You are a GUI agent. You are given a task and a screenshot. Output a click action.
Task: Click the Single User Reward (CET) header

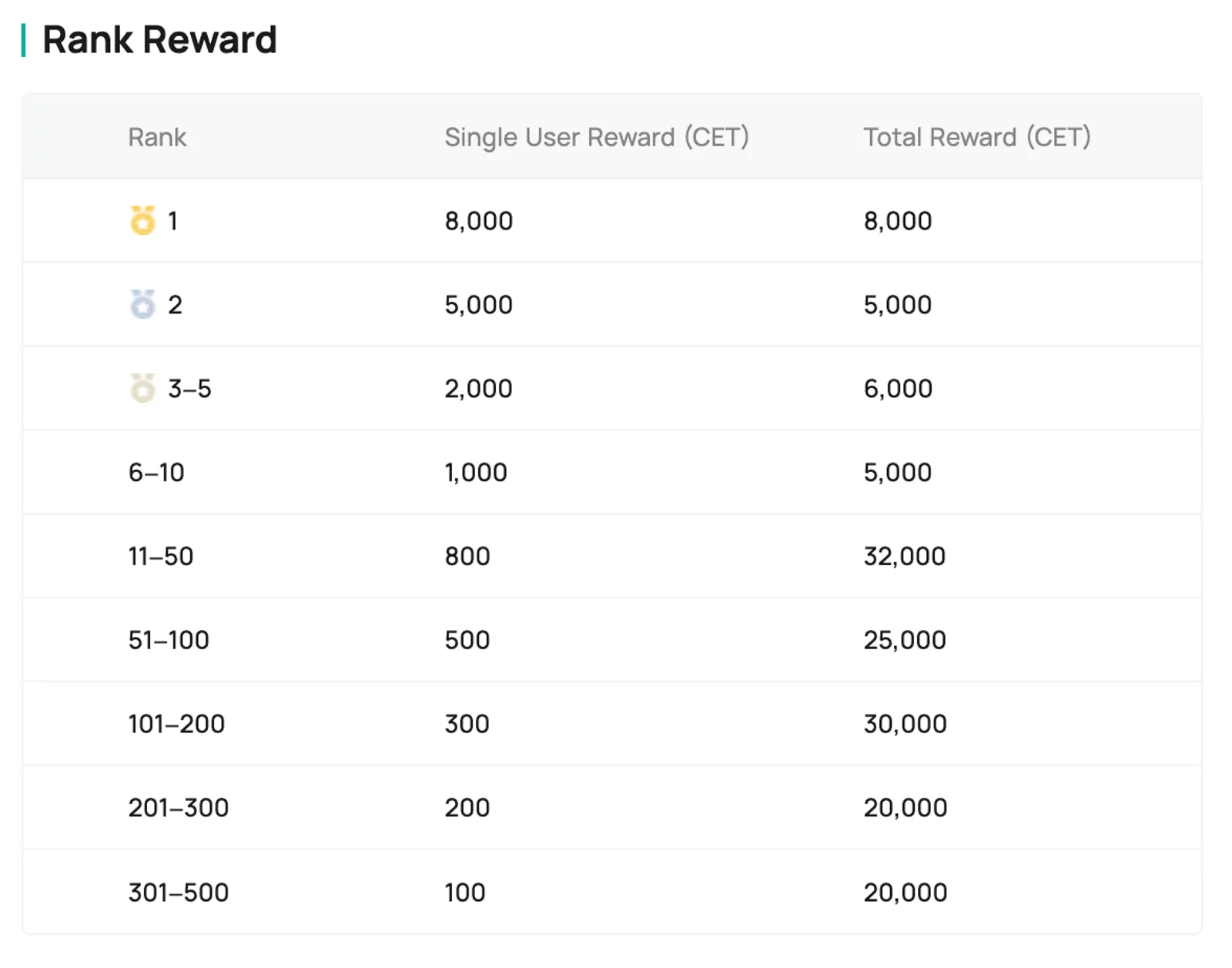(597, 137)
